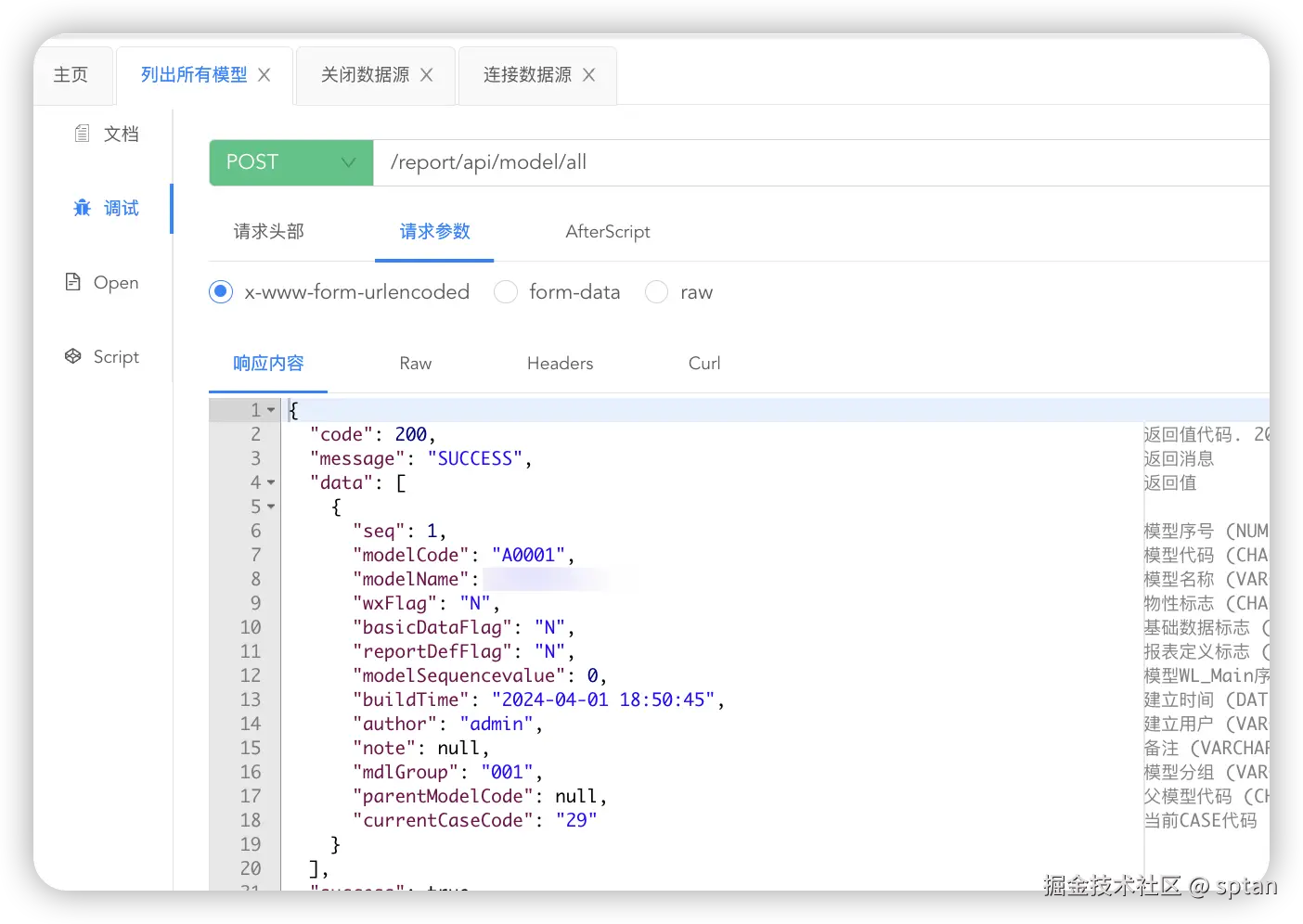Close the 列出所有模型 tab
1303x924 pixels.
(264, 75)
